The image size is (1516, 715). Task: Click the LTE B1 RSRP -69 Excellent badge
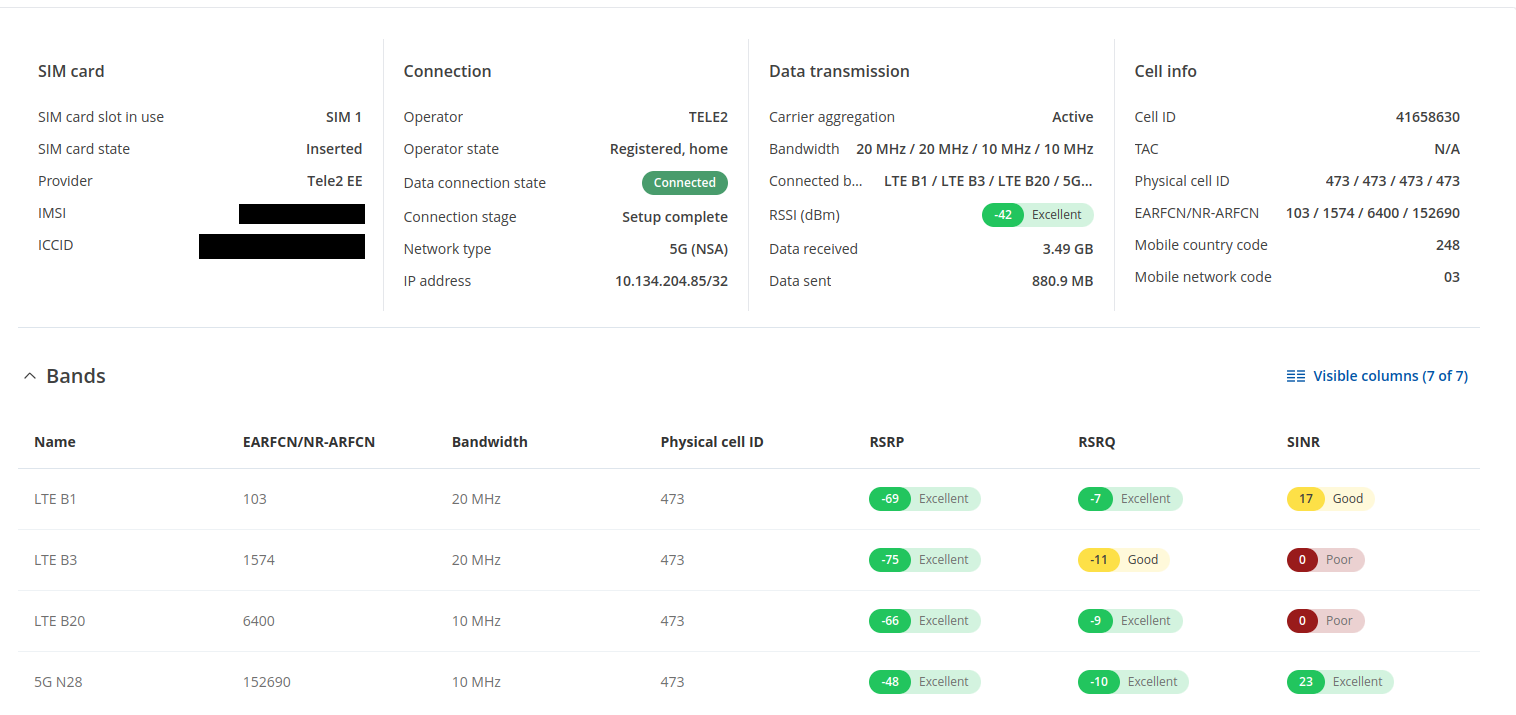(x=925, y=499)
